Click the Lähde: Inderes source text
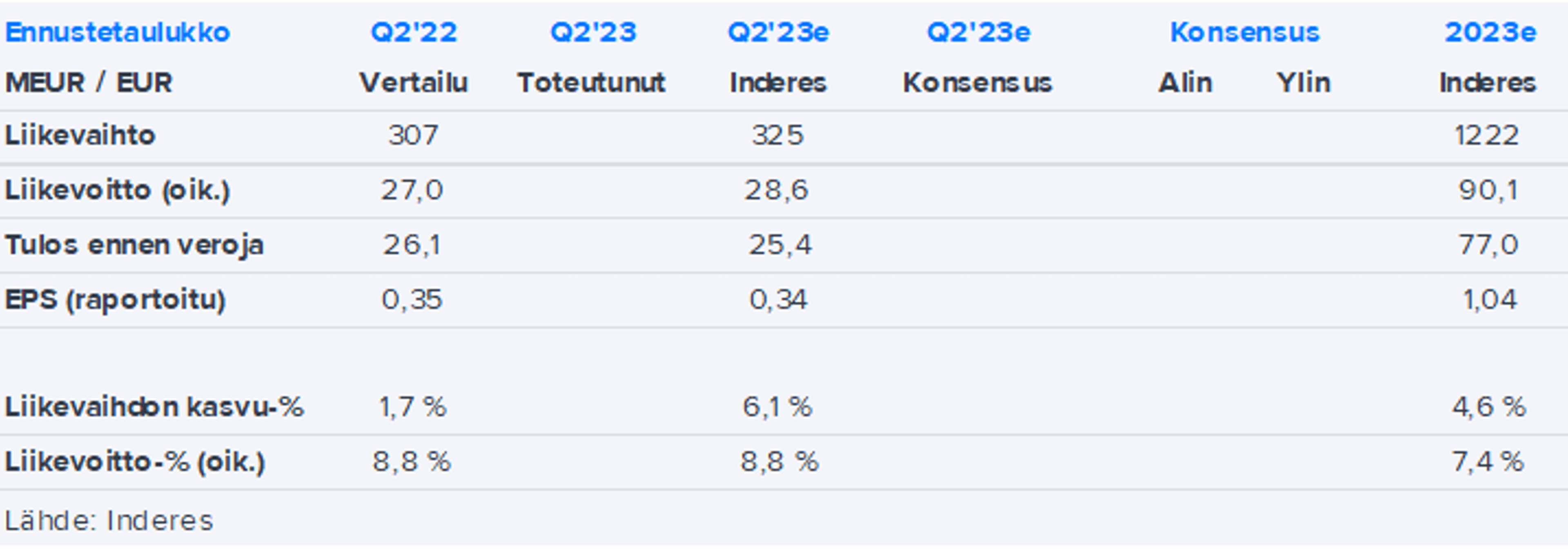 coord(109,521)
